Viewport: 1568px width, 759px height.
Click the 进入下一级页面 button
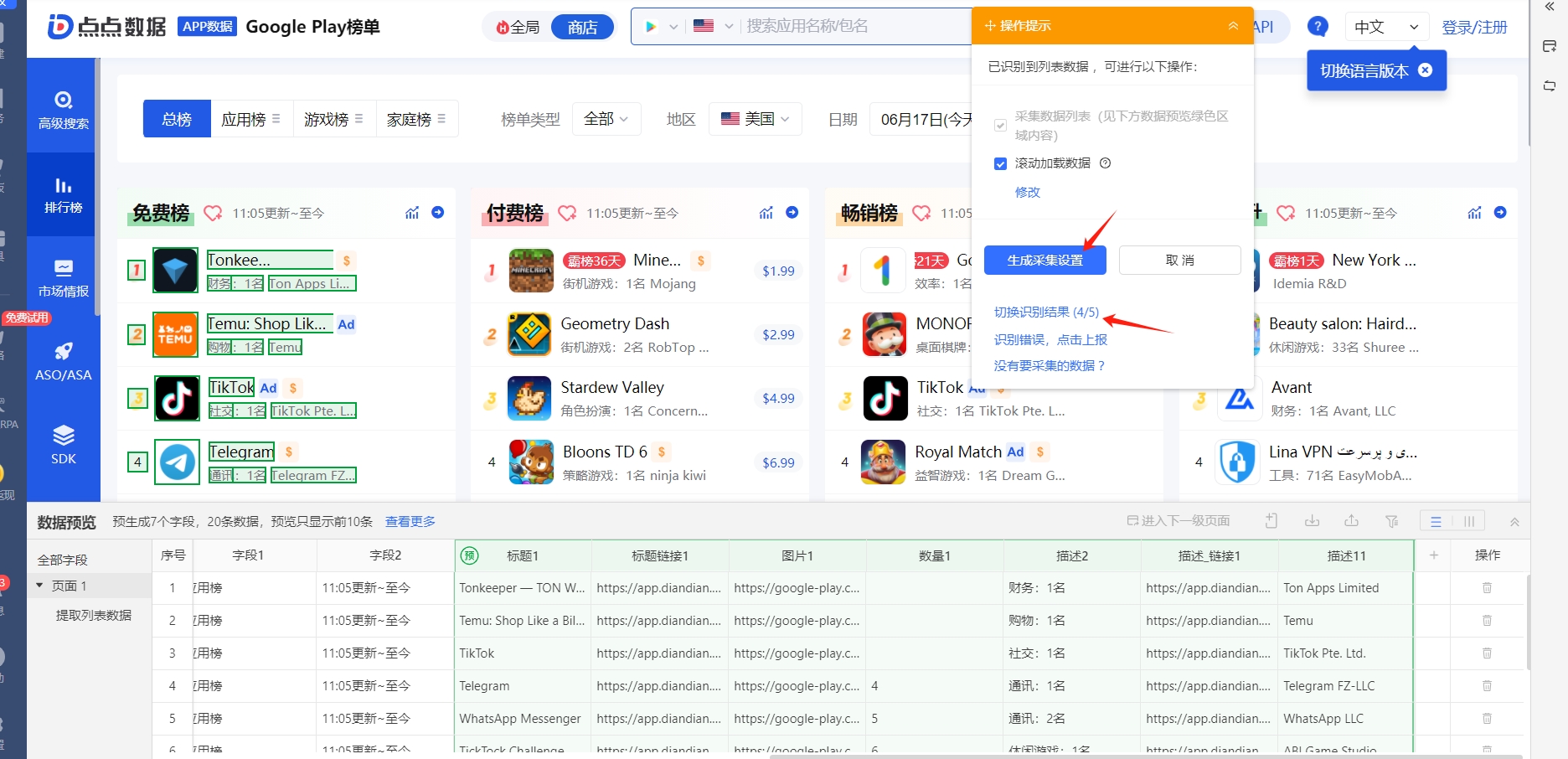coord(1179,521)
